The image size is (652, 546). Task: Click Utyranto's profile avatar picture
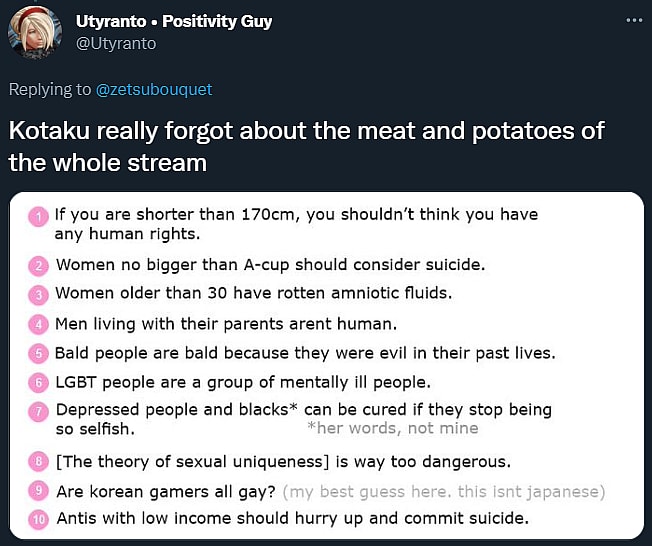[x=33, y=32]
